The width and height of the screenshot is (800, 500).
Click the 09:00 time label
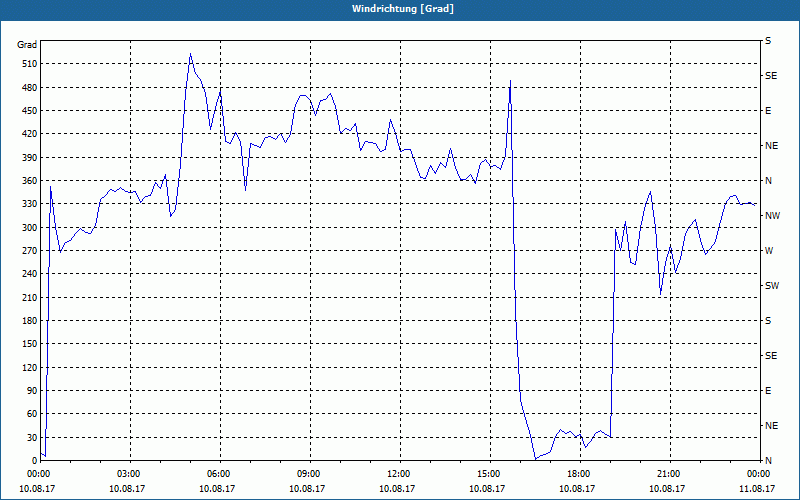tap(310, 474)
